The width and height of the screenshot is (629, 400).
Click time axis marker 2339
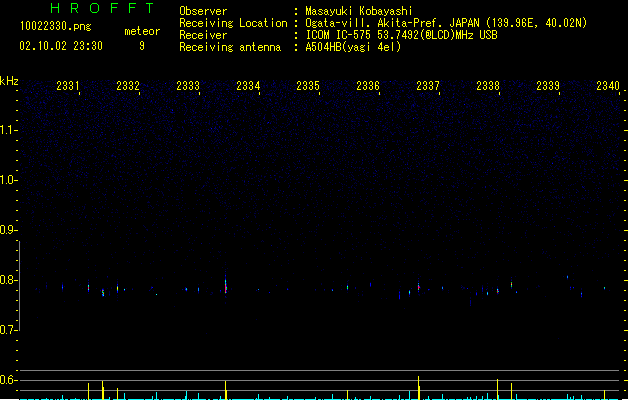[548, 86]
